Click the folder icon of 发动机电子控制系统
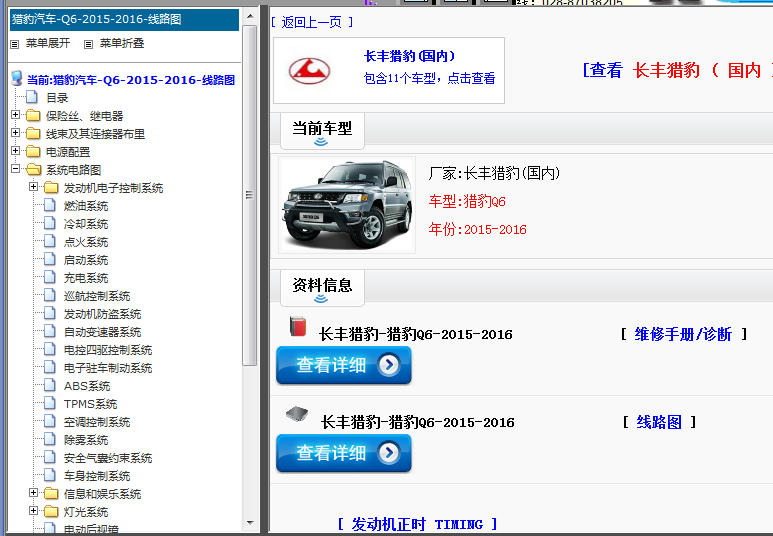This screenshot has width=773, height=536. point(51,187)
